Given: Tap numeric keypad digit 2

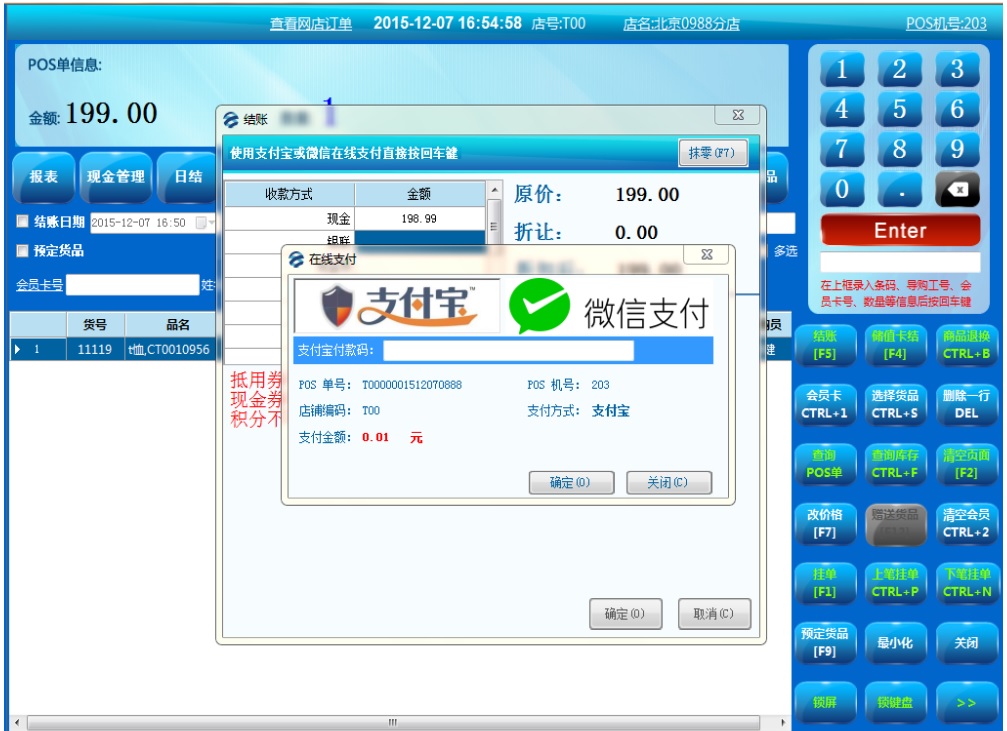Looking at the screenshot, I should tap(899, 69).
